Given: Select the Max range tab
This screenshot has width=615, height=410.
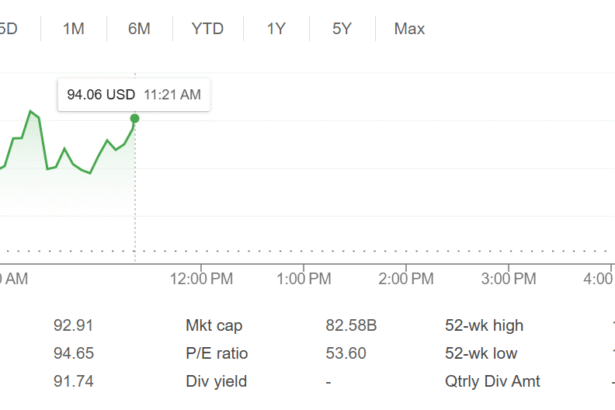Looking at the screenshot, I should 409,29.
